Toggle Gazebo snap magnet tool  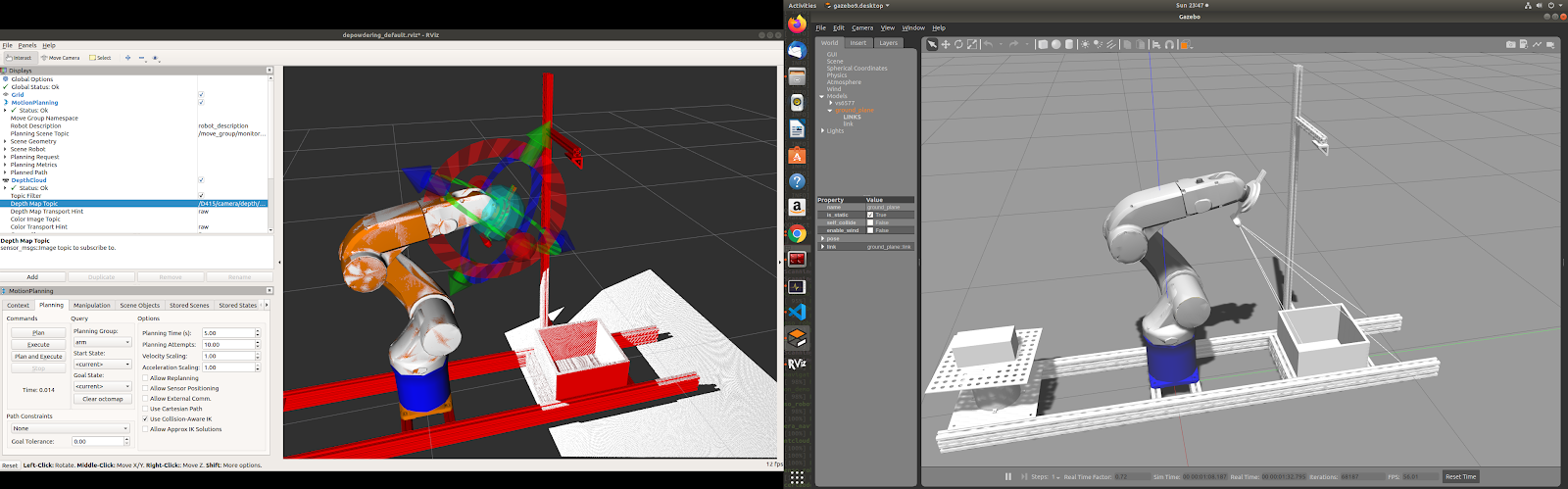coord(1169,44)
